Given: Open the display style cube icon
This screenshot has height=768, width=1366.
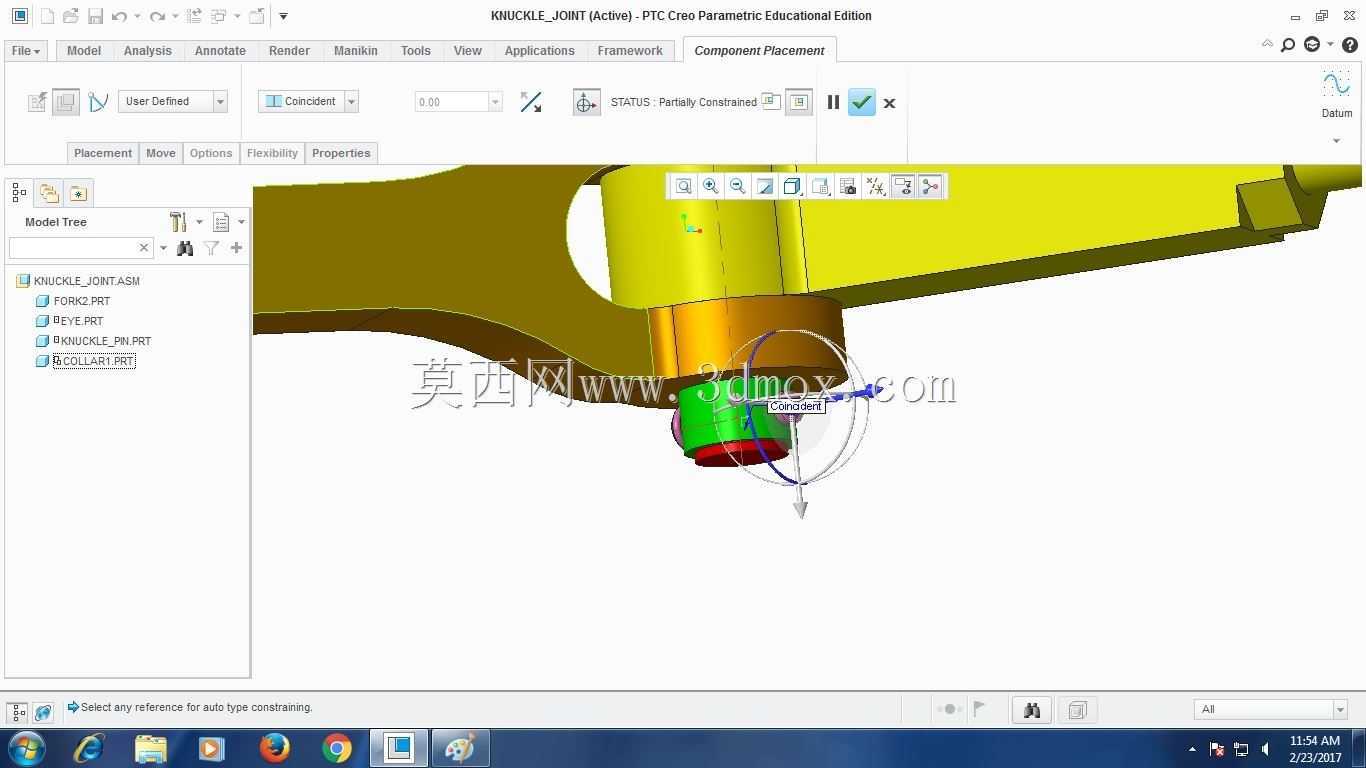Looking at the screenshot, I should (x=792, y=186).
